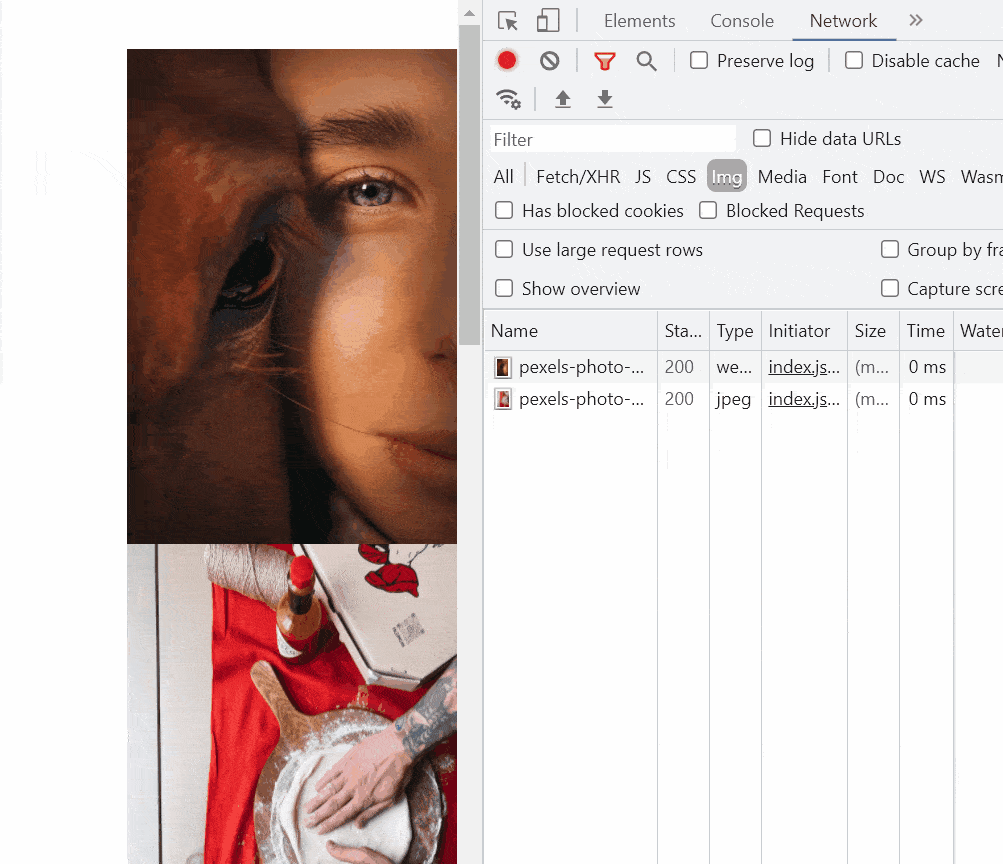This screenshot has width=1003, height=864.
Task: Filter requests by Wasm type
Action: [981, 177]
